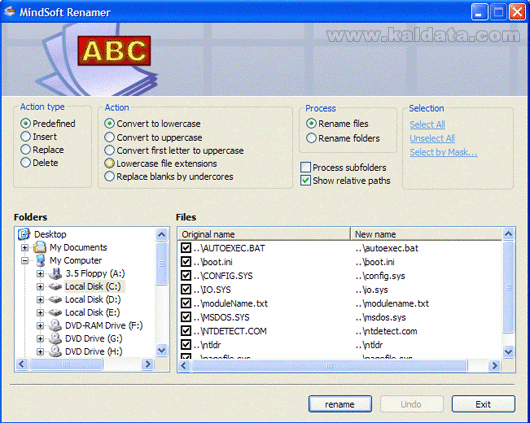The height and width of the screenshot is (423, 530).
Task: Select the Desktop tree label
Action: tap(50, 234)
